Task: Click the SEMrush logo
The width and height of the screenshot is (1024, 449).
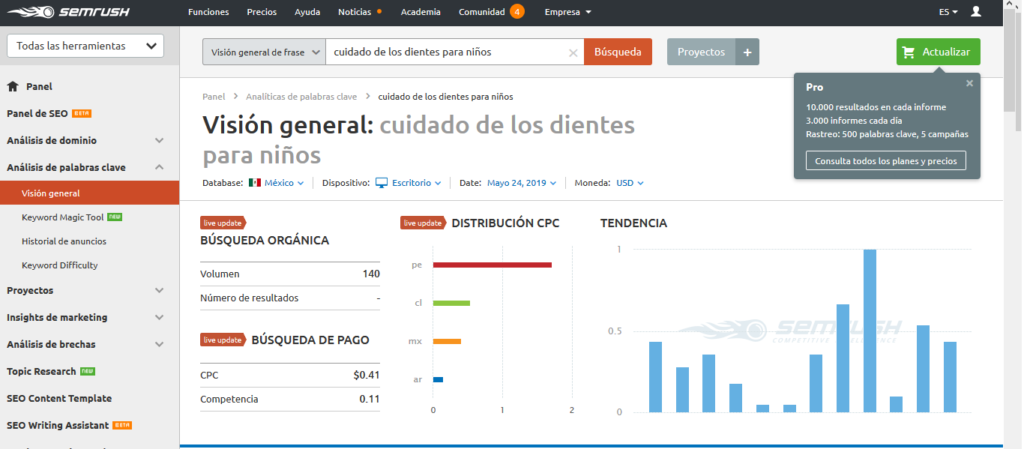Action: pyautogui.click(x=84, y=12)
